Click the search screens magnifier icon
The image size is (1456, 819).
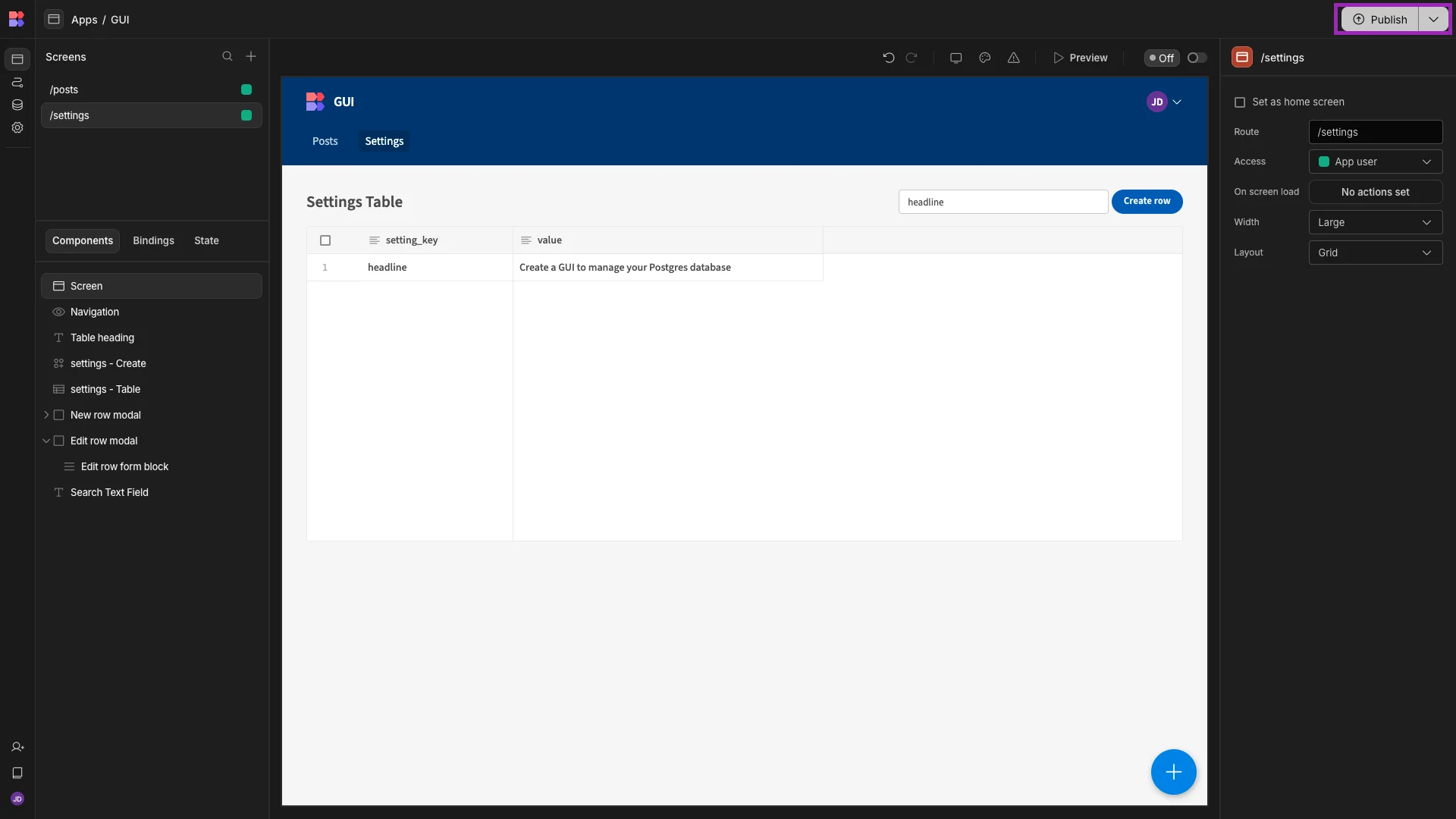click(x=227, y=56)
